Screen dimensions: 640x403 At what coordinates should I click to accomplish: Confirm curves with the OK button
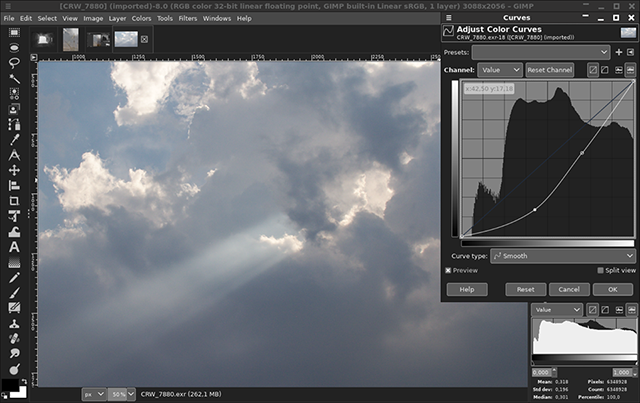(x=613, y=289)
